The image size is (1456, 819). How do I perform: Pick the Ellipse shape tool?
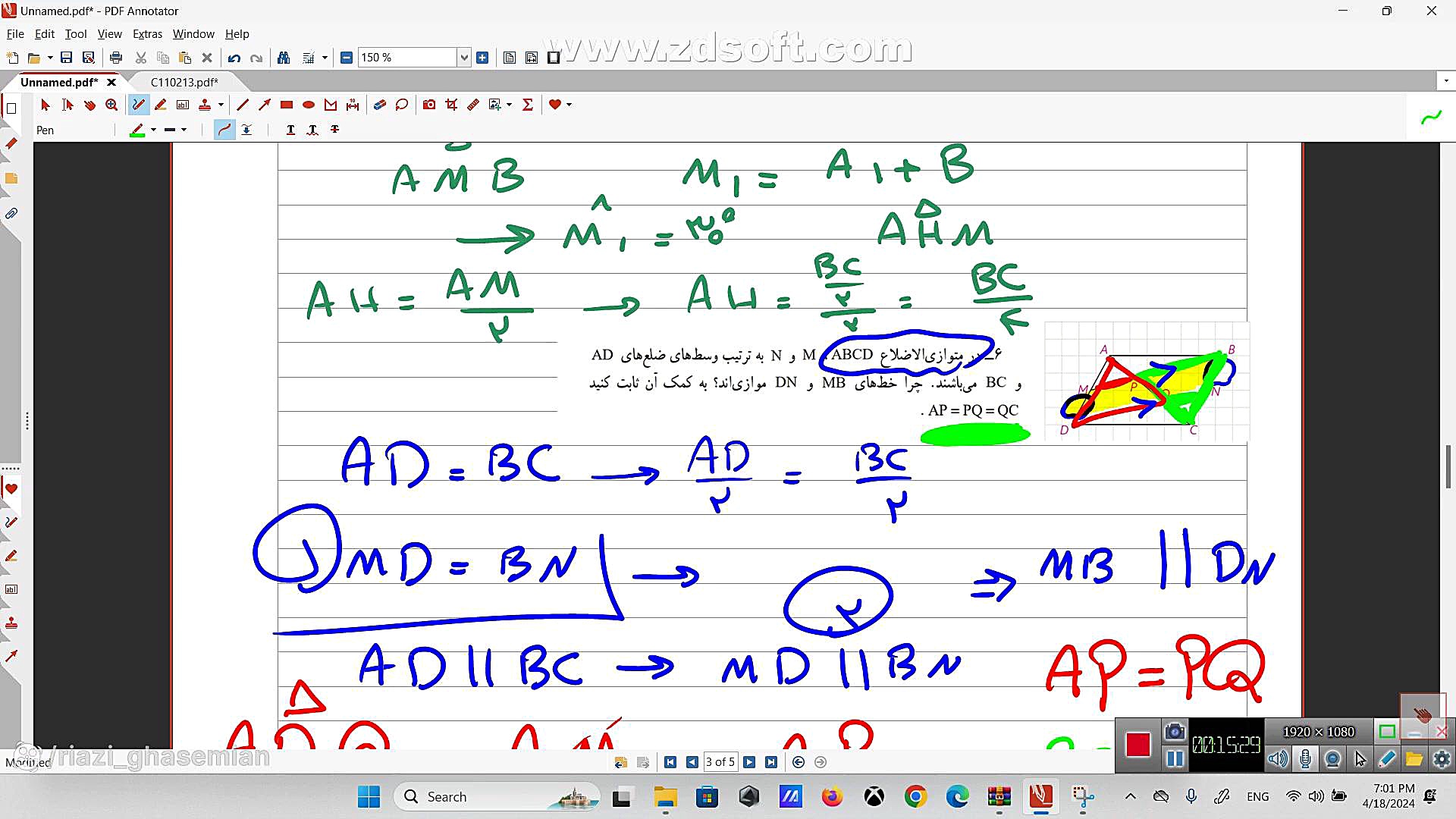[x=309, y=105]
